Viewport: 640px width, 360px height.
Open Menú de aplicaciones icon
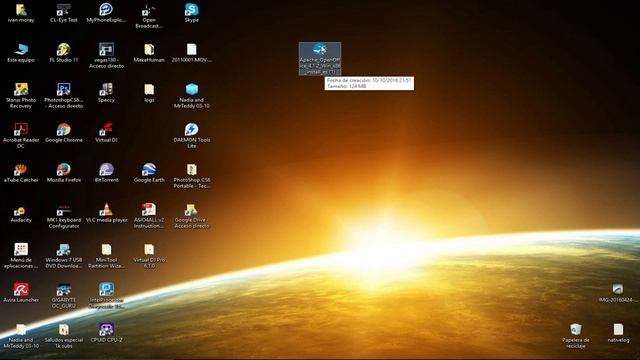pos(21,250)
